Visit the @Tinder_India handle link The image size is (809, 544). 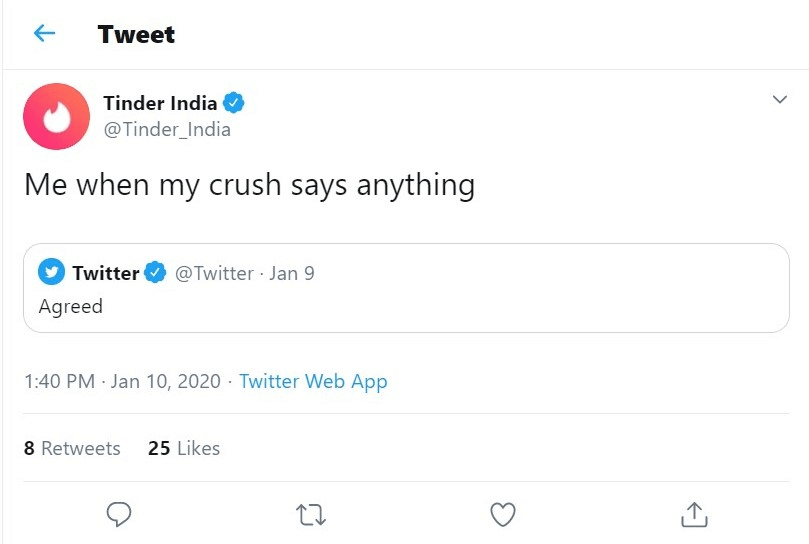[167, 129]
